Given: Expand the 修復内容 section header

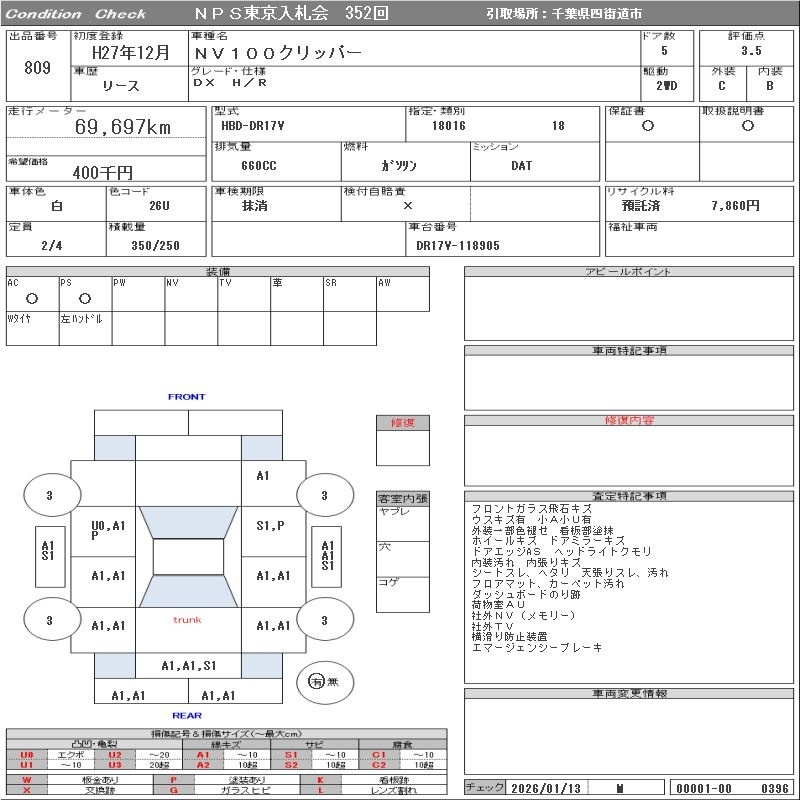Looking at the screenshot, I should click(x=630, y=421).
